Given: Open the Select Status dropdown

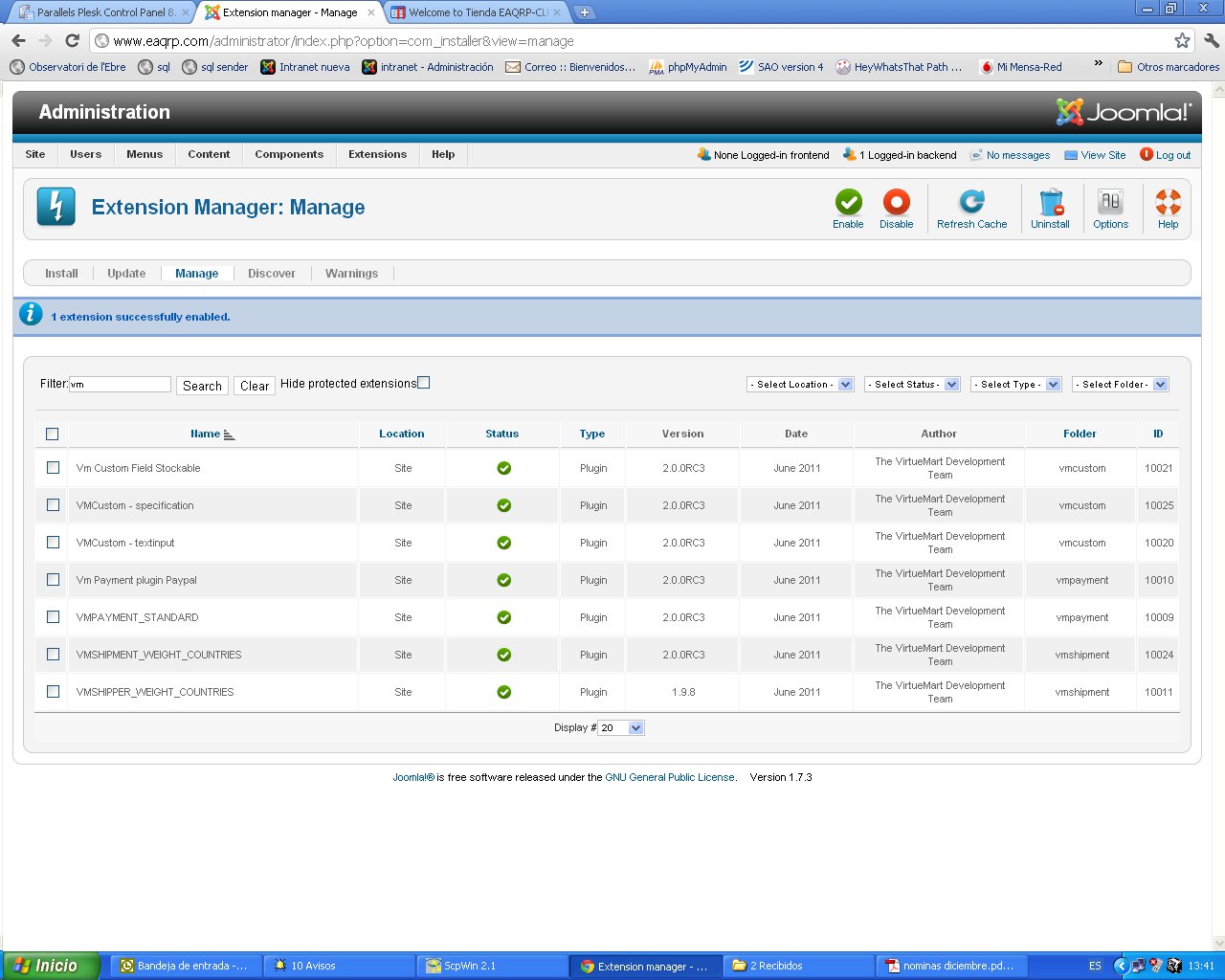Looking at the screenshot, I should 912,385.
